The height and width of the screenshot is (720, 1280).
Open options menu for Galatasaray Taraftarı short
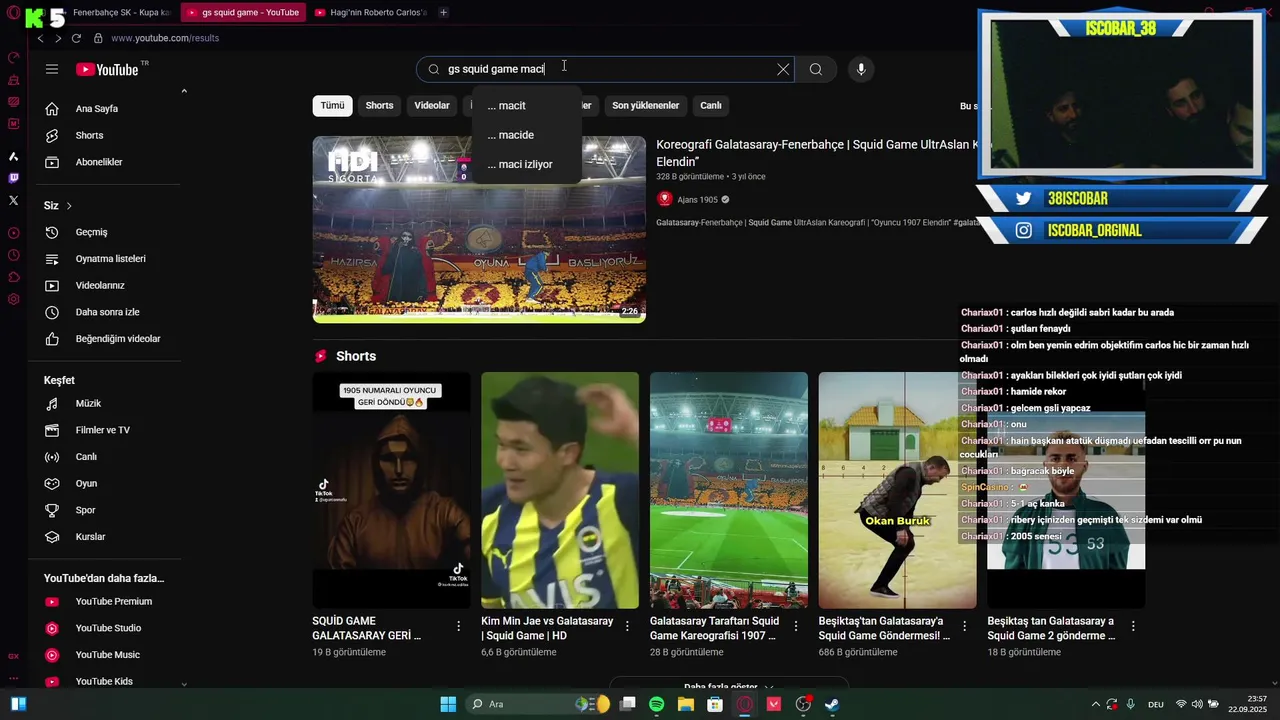796,626
